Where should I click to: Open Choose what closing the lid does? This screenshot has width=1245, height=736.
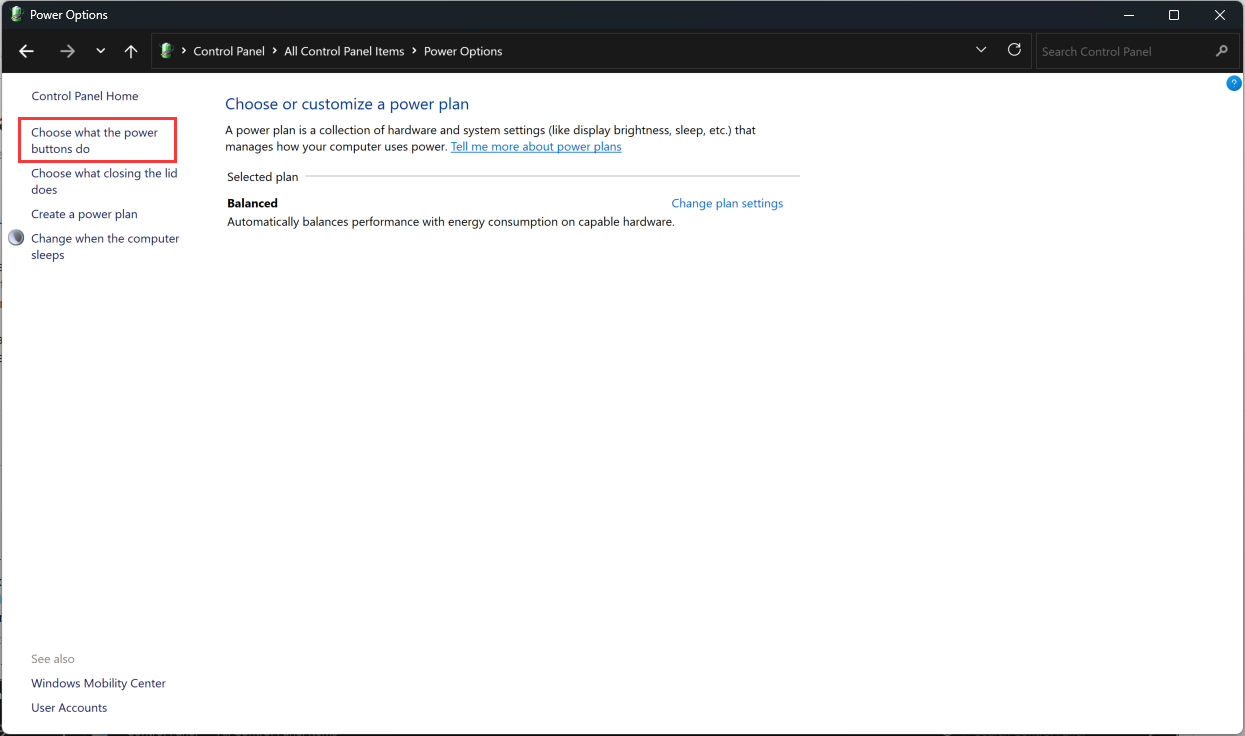pyautogui.click(x=104, y=181)
